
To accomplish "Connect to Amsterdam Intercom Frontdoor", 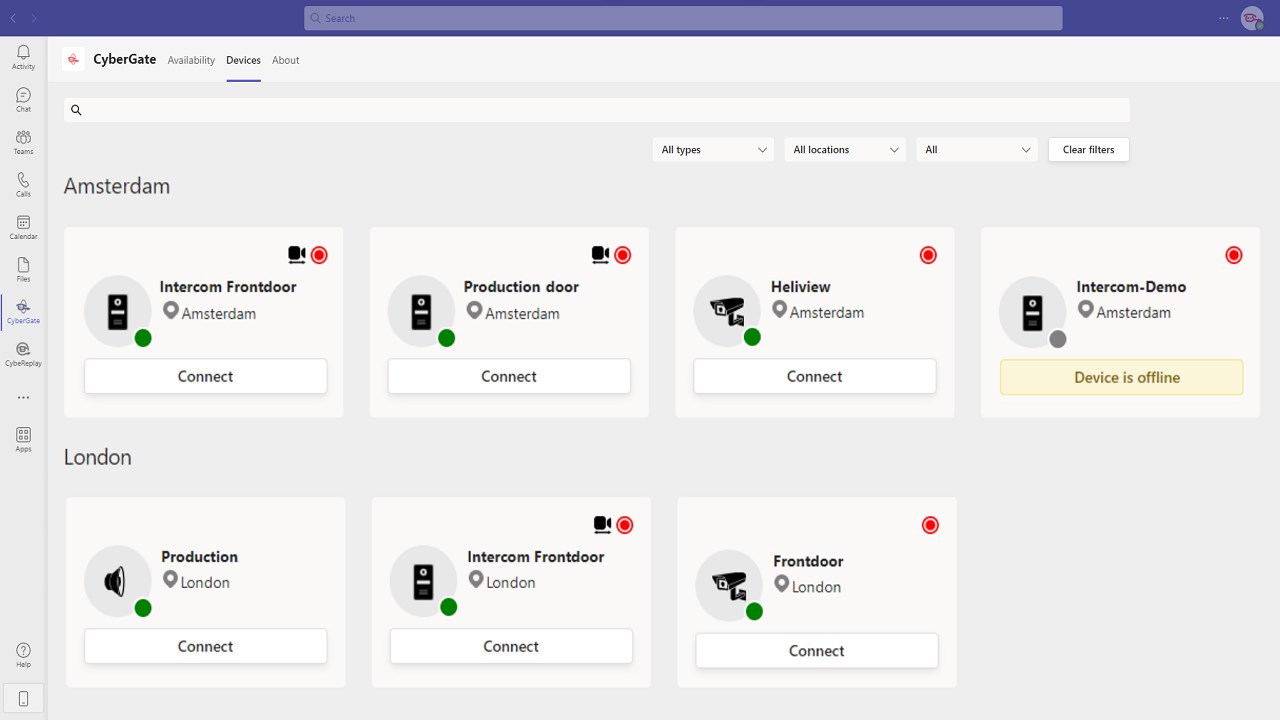I will pyautogui.click(x=206, y=376).
